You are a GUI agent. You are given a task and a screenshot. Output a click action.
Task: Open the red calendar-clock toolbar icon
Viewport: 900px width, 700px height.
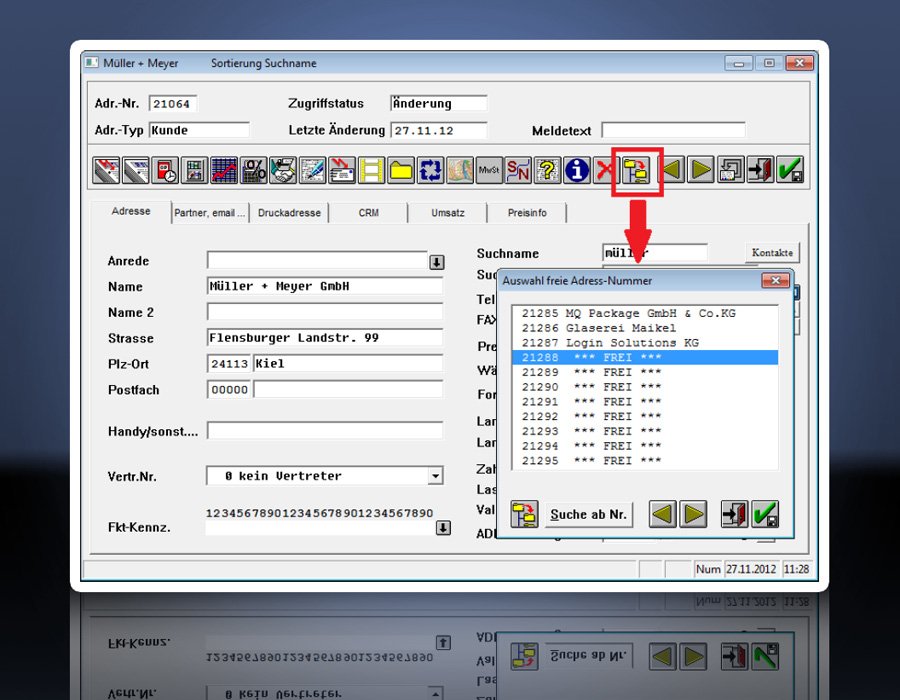165,170
